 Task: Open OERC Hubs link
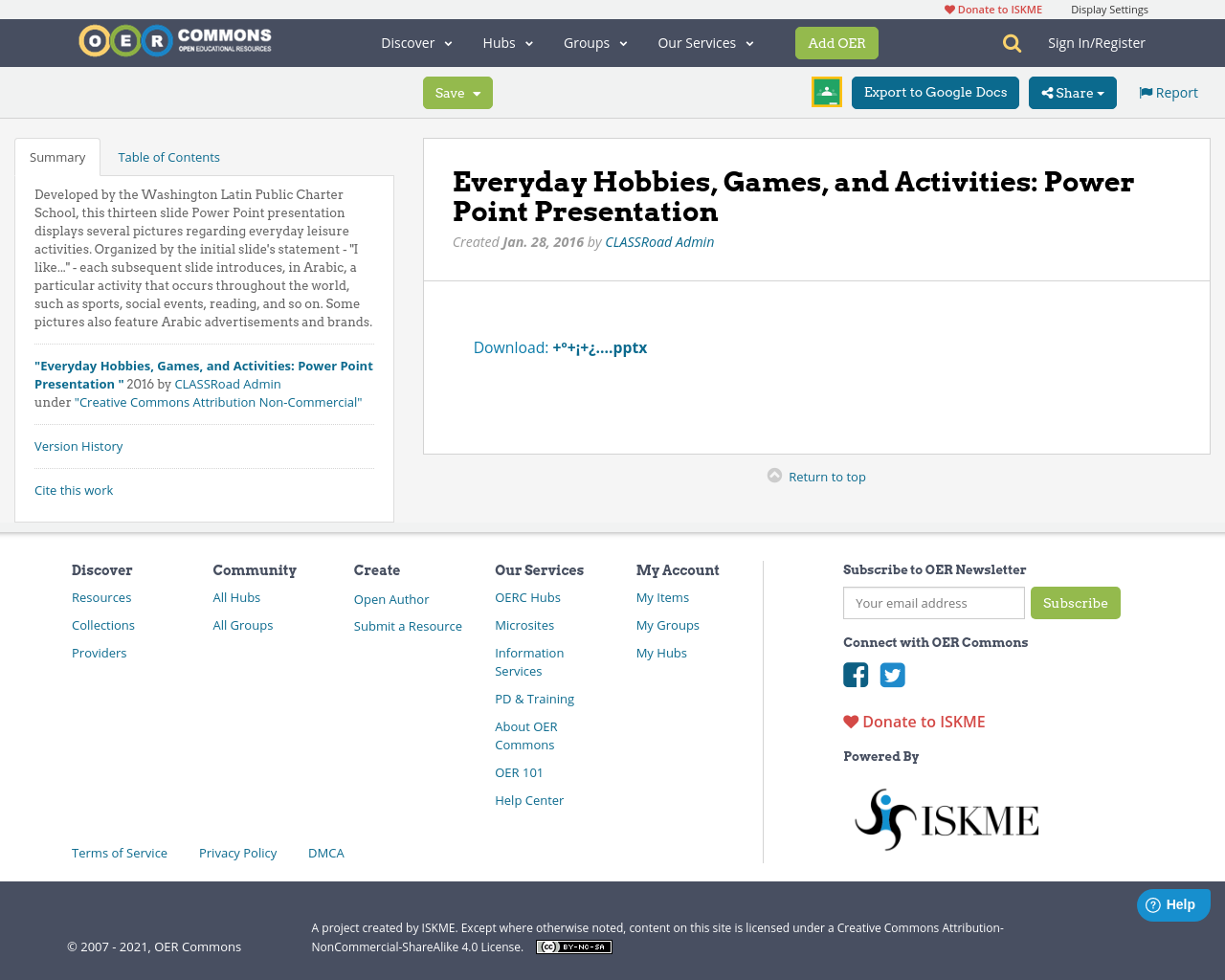[527, 597]
